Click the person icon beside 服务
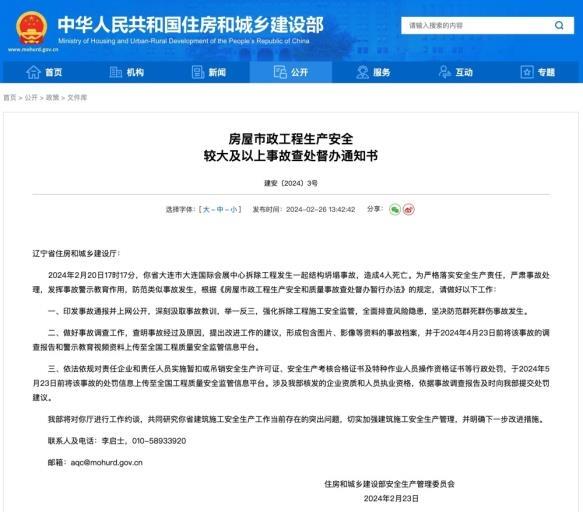583x512 pixels. pyautogui.click(x=362, y=72)
